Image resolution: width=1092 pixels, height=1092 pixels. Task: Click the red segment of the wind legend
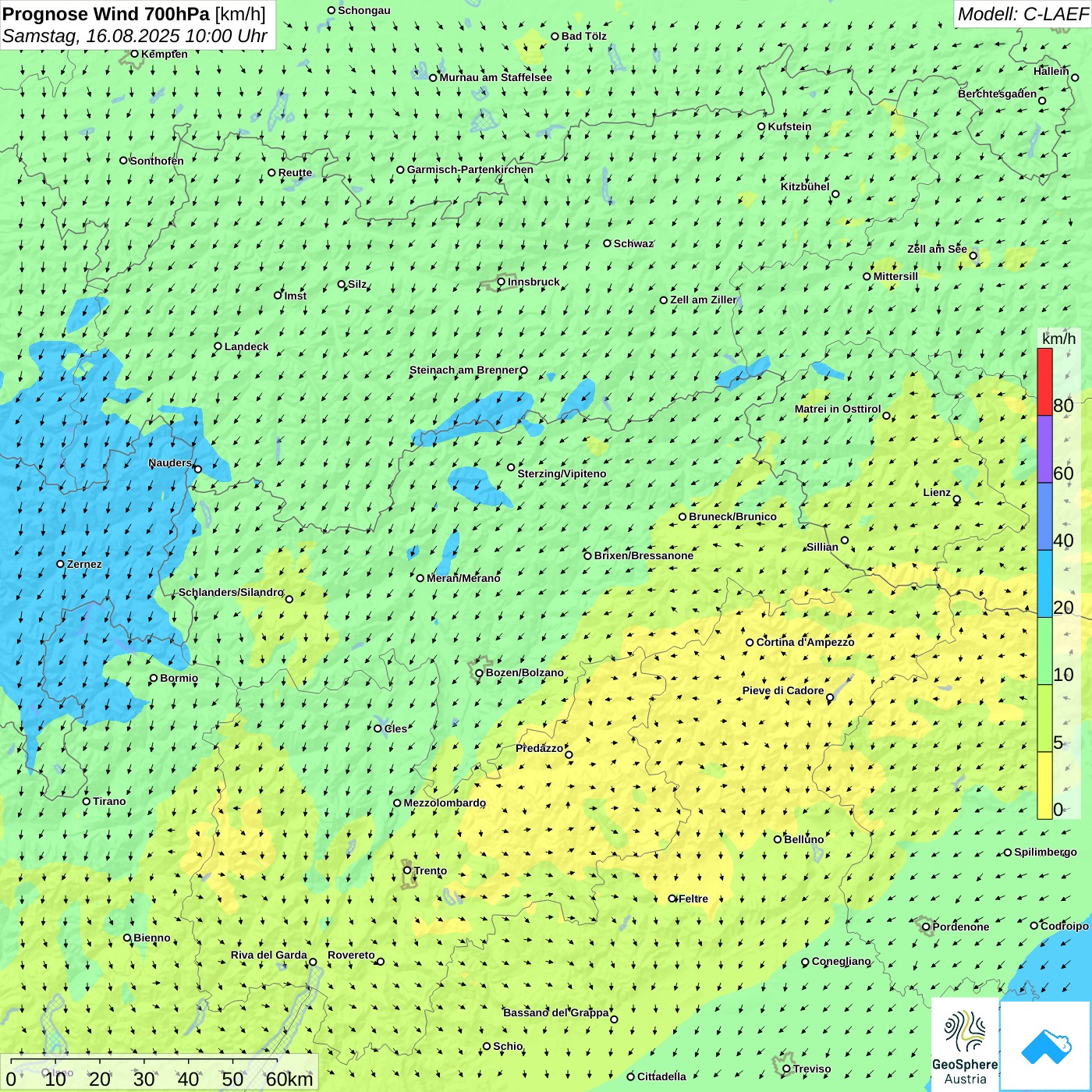tap(1044, 381)
